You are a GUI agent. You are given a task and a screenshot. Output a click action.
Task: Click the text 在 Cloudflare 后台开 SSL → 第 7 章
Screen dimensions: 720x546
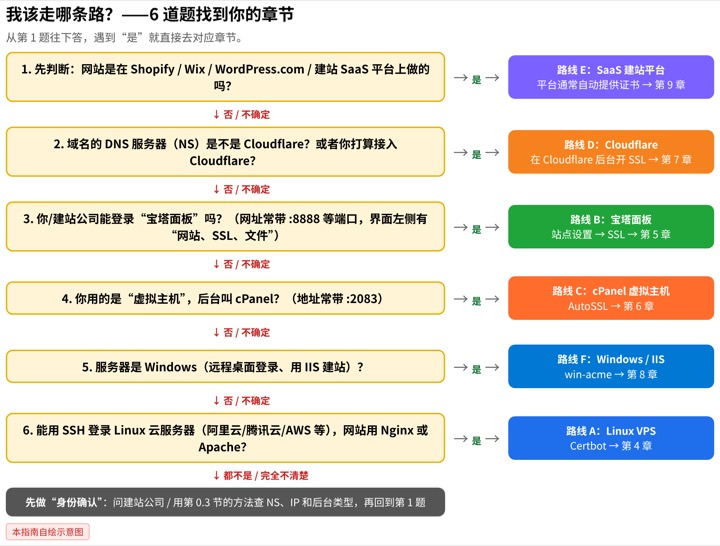611,160
